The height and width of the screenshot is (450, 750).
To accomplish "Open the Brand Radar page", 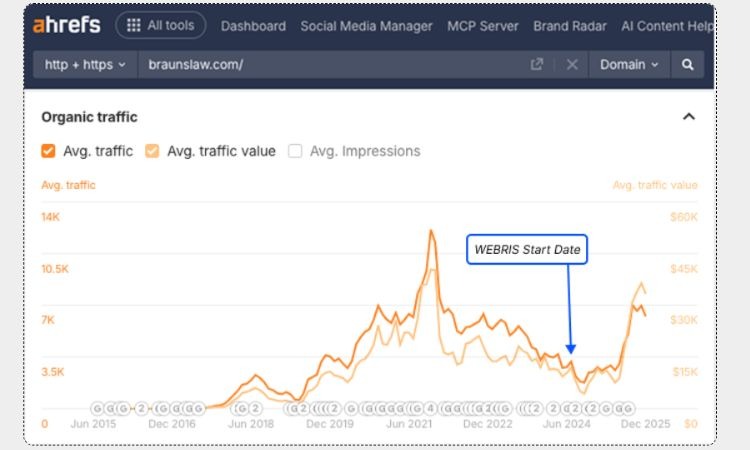I will [569, 26].
